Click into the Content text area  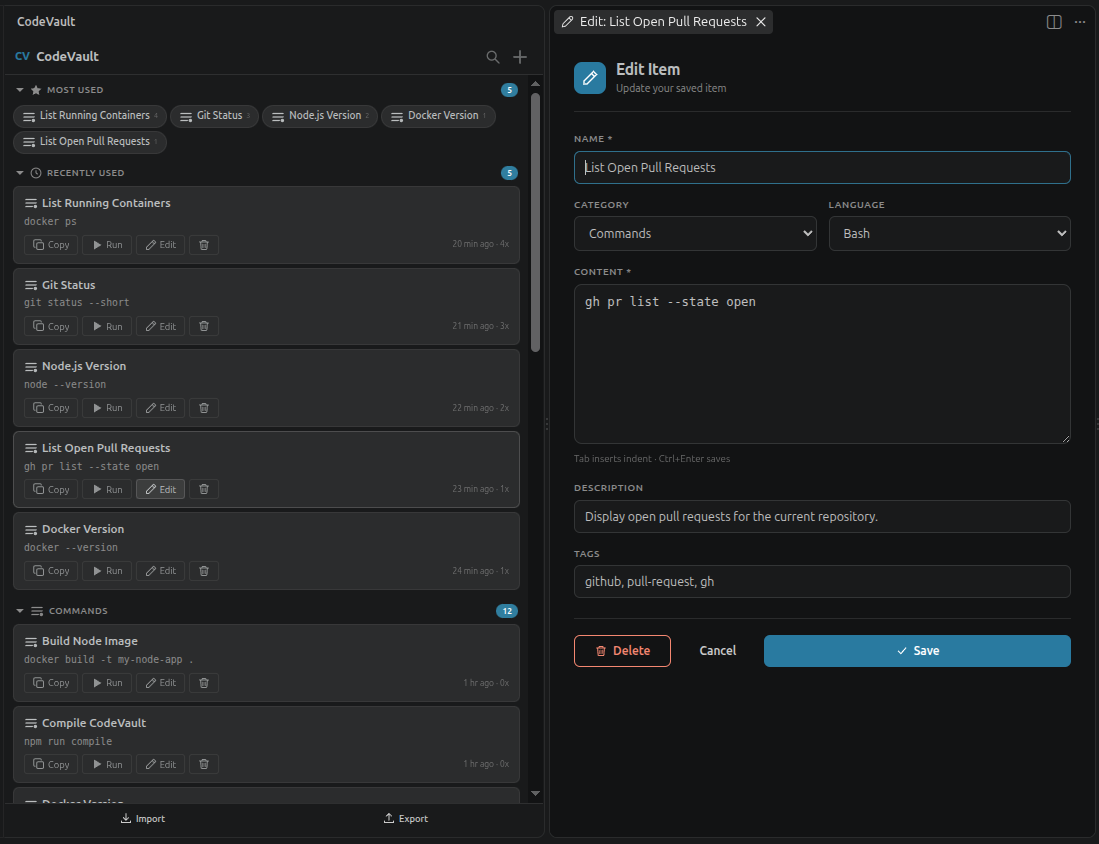[x=822, y=364]
